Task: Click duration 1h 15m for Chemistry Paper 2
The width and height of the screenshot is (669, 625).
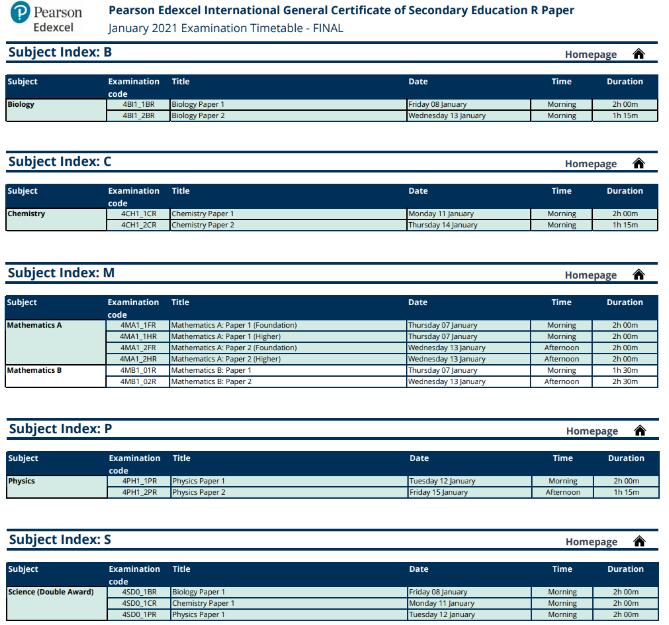Action: [x=625, y=225]
